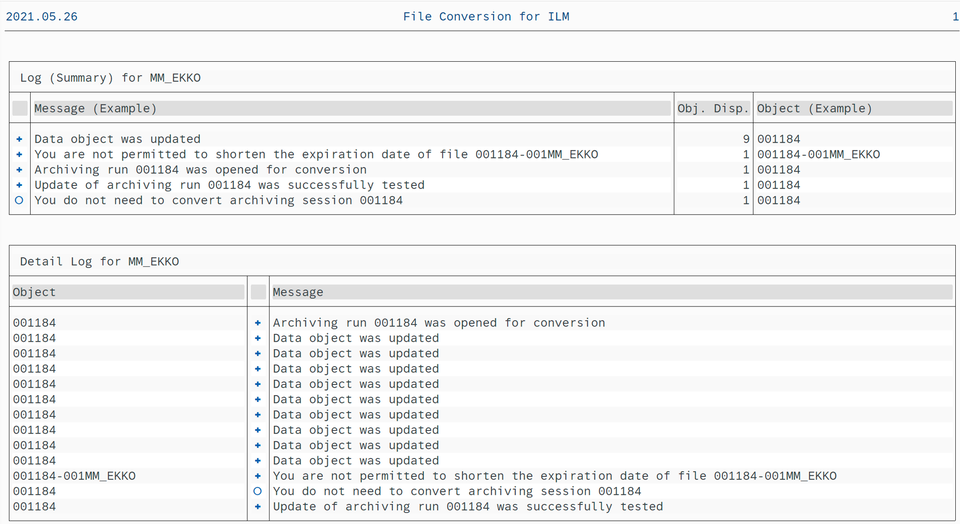
Task: Click summary plus icon for 'Update of archiving run 001184'
Action: point(19,185)
